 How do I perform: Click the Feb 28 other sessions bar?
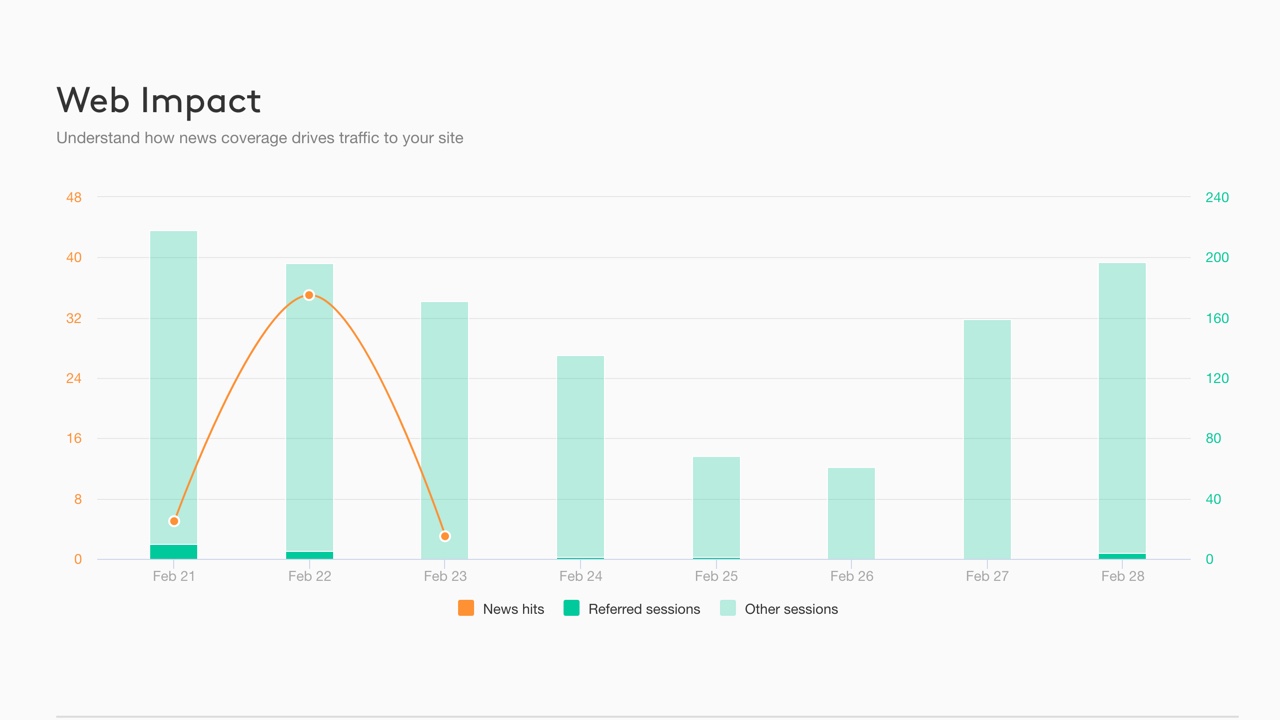pyautogui.click(x=1122, y=408)
